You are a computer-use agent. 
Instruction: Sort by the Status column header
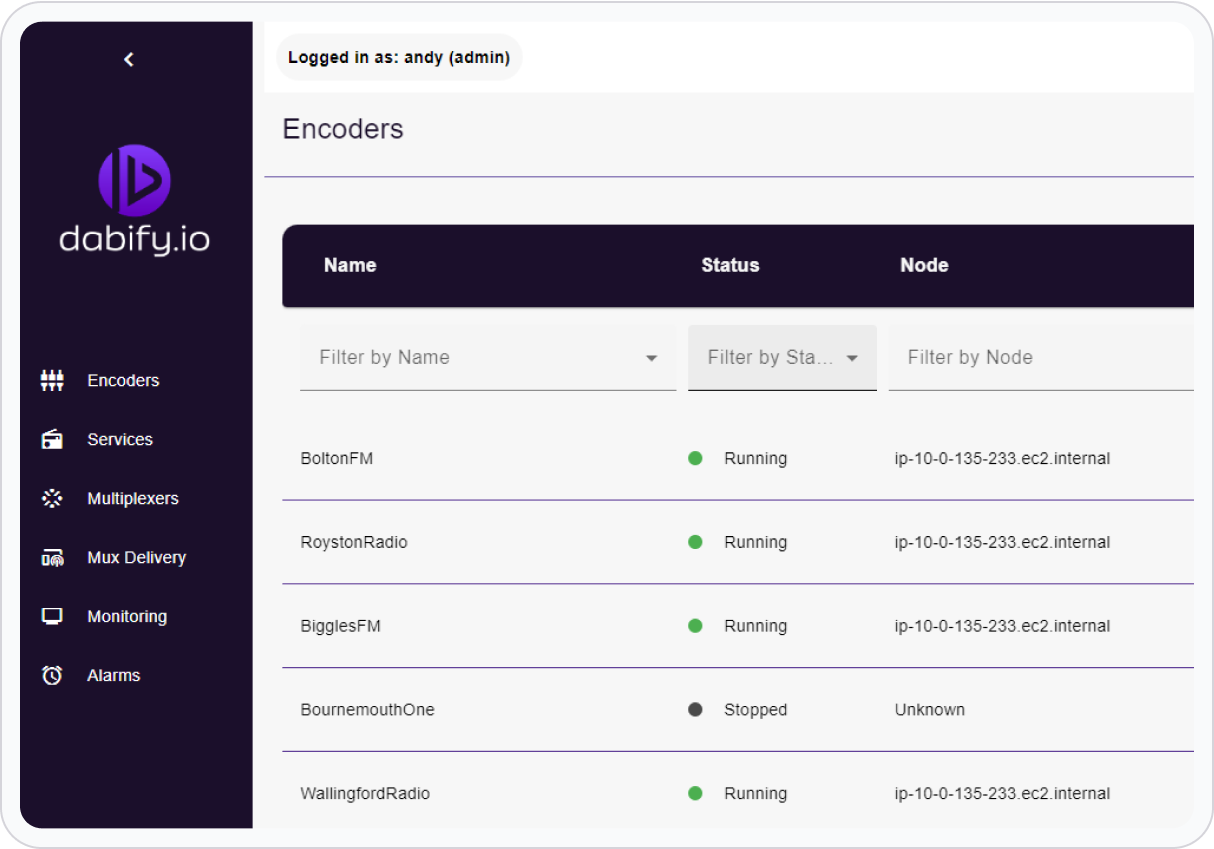pyautogui.click(x=730, y=265)
